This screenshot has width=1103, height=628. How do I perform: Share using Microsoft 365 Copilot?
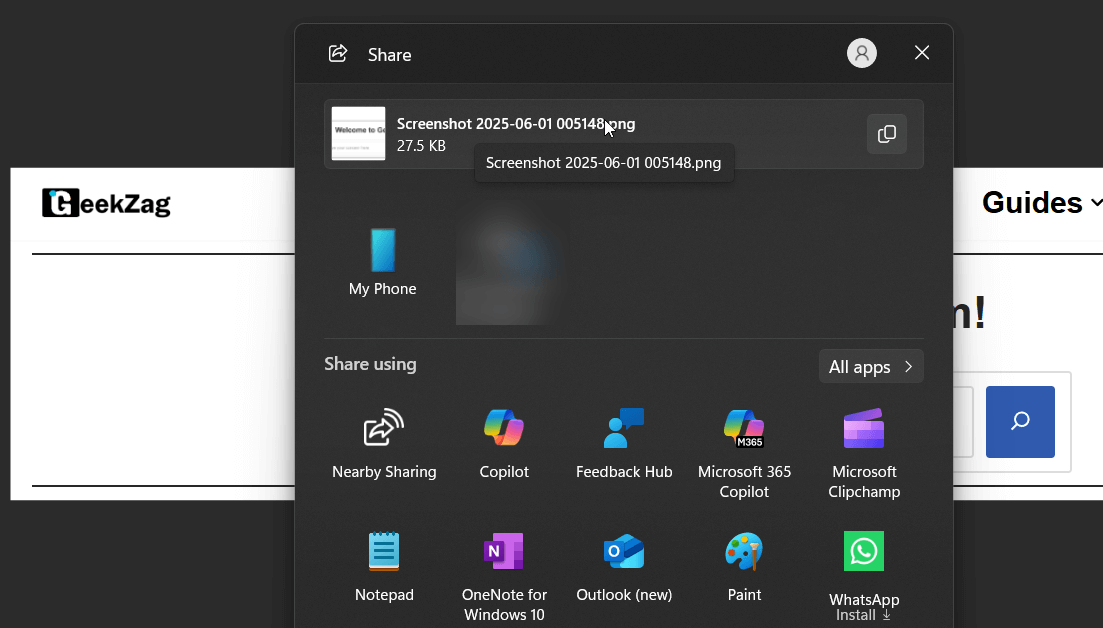[744, 454]
